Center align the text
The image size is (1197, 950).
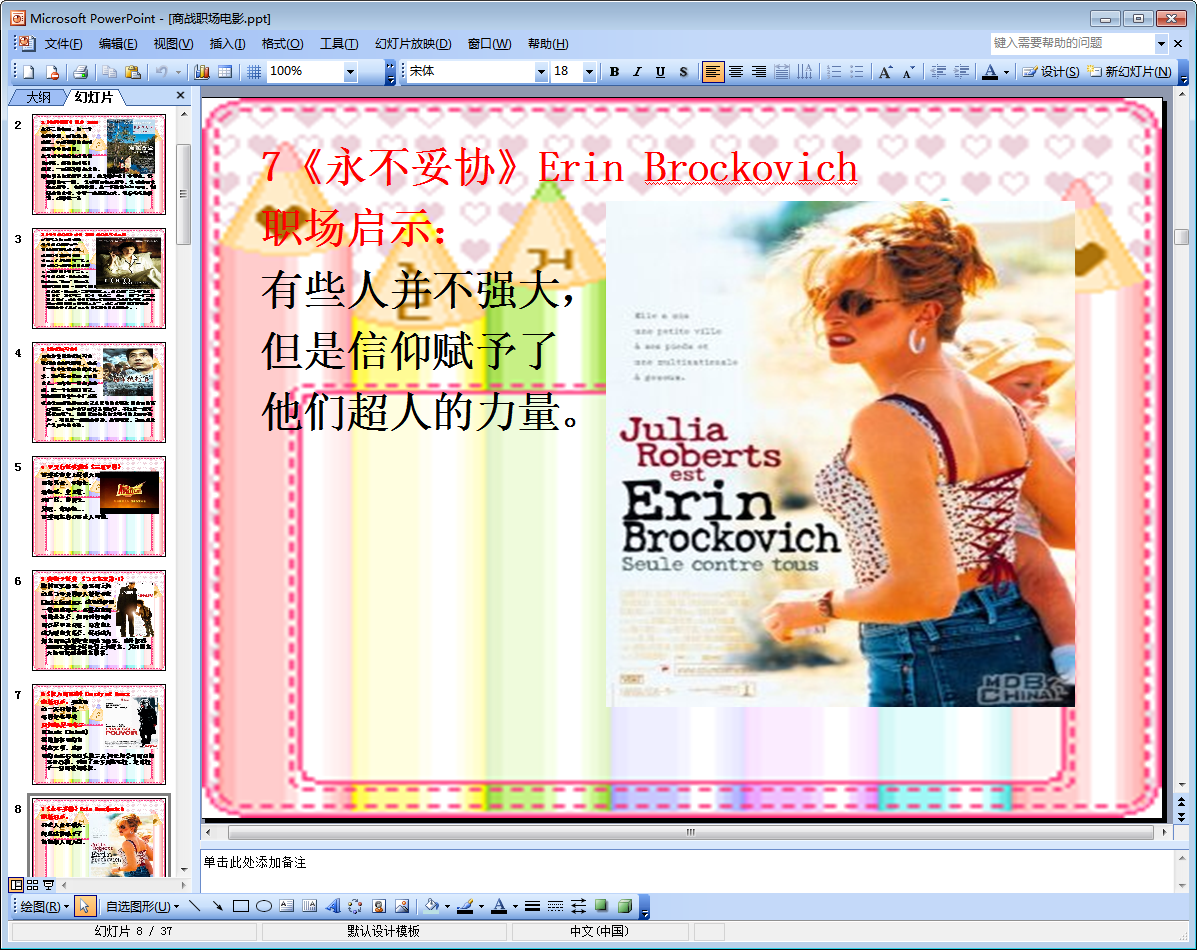[x=736, y=72]
